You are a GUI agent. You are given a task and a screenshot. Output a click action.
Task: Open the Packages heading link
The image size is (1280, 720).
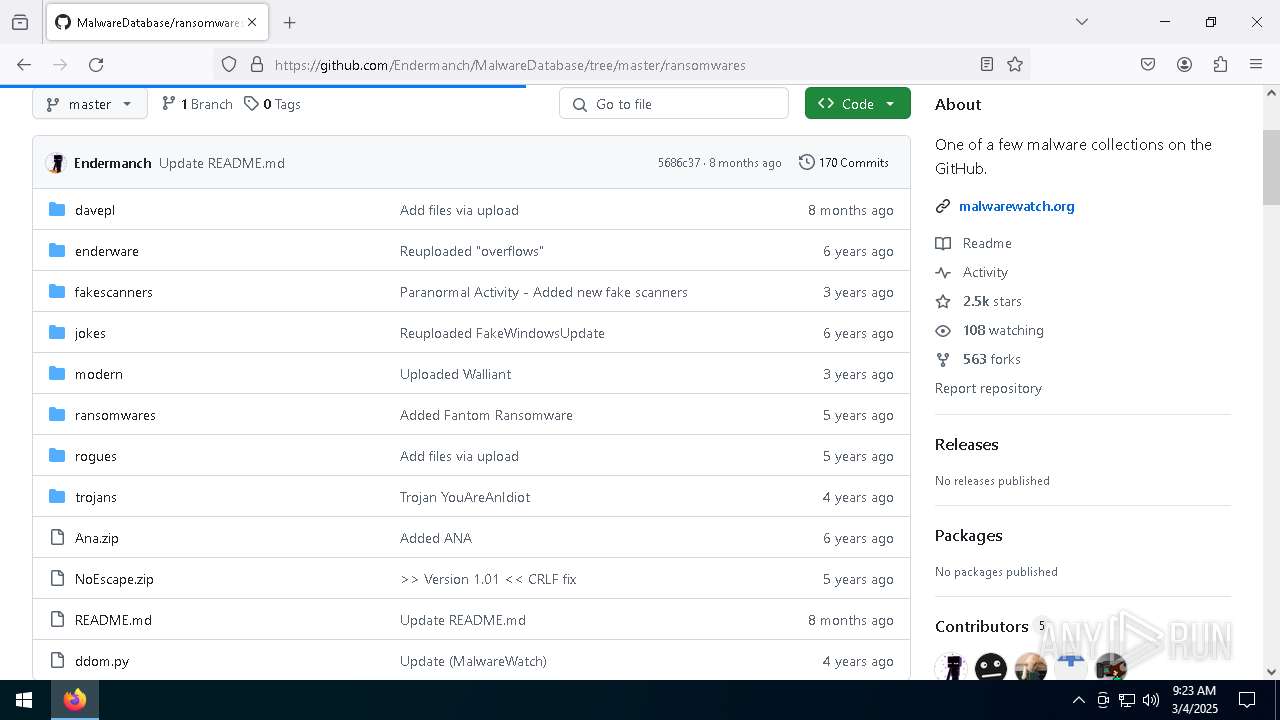point(969,535)
